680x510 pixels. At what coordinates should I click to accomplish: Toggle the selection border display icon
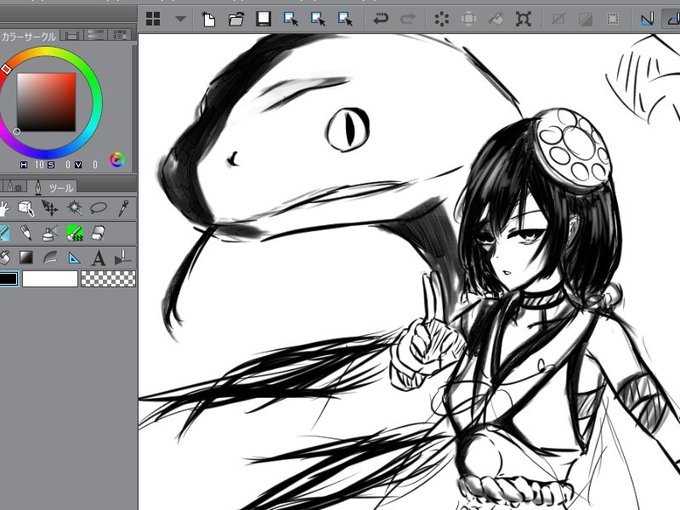[612, 19]
